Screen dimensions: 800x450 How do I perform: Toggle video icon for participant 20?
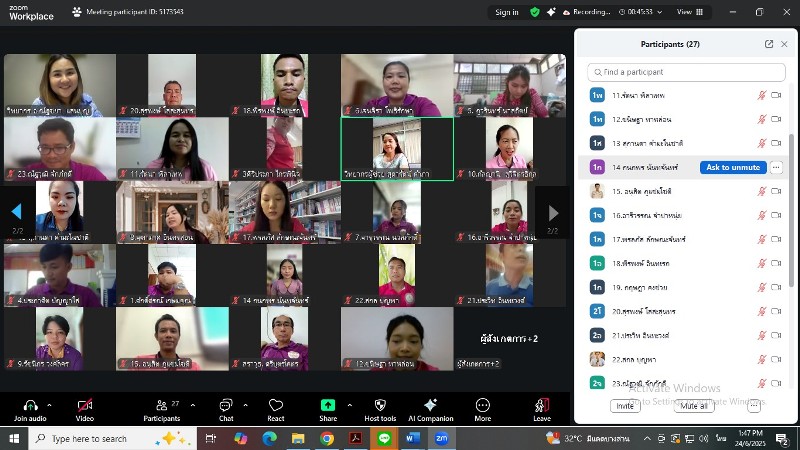pyautogui.click(x=776, y=311)
